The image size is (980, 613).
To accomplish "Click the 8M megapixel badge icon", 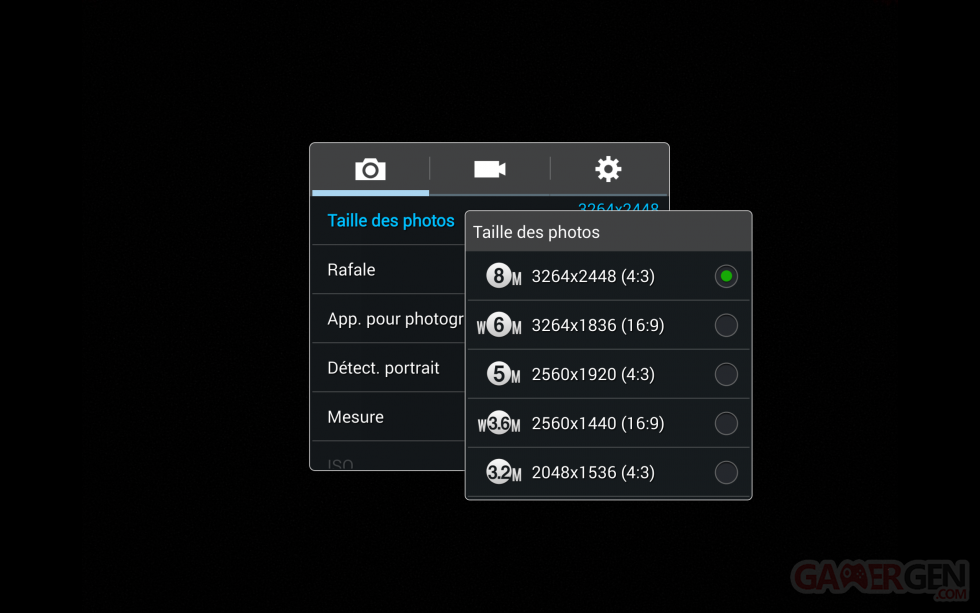I will point(499,275).
